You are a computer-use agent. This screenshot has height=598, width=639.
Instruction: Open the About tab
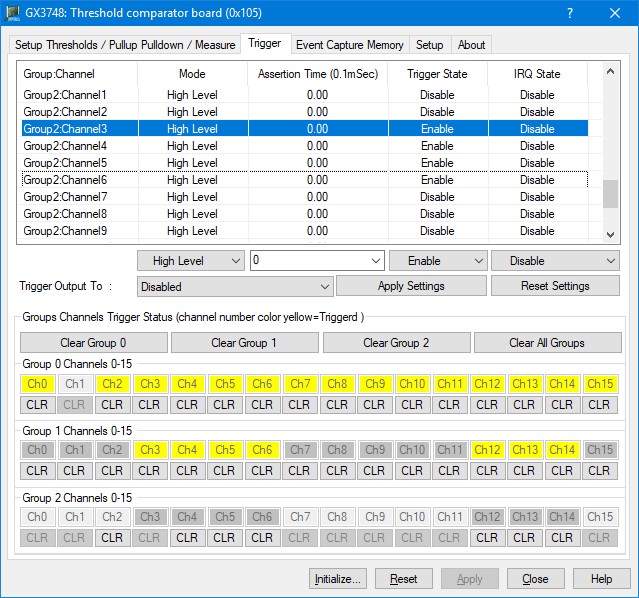(x=471, y=45)
